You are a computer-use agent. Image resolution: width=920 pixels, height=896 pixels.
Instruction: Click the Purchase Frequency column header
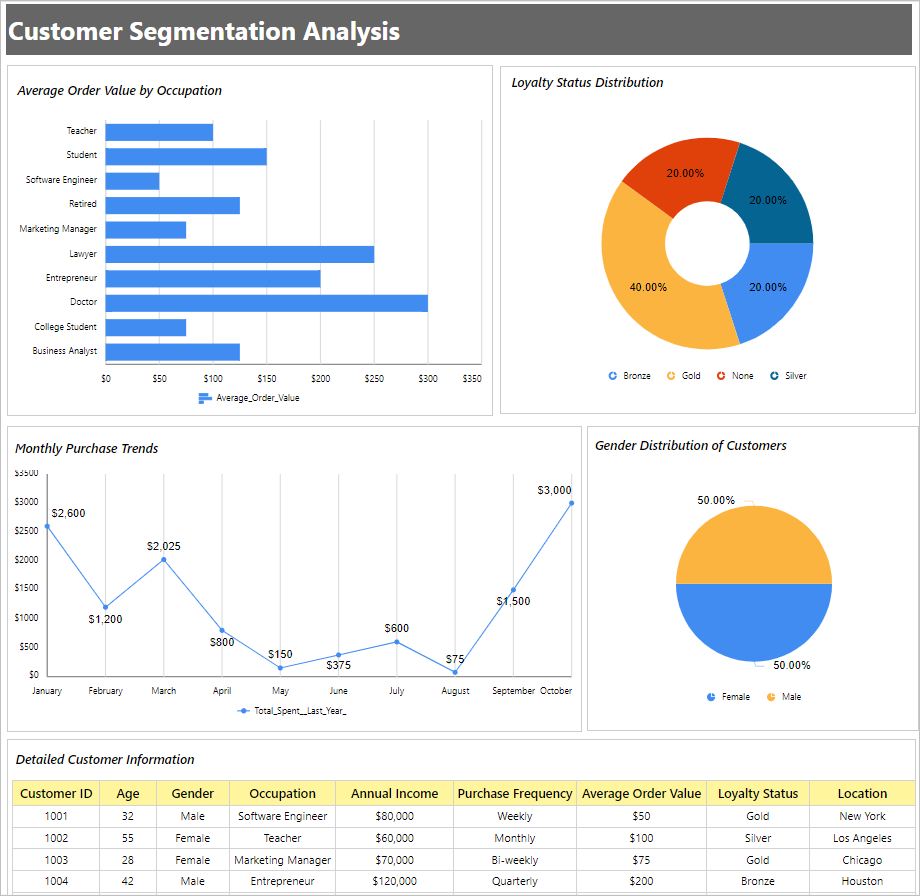(x=515, y=793)
